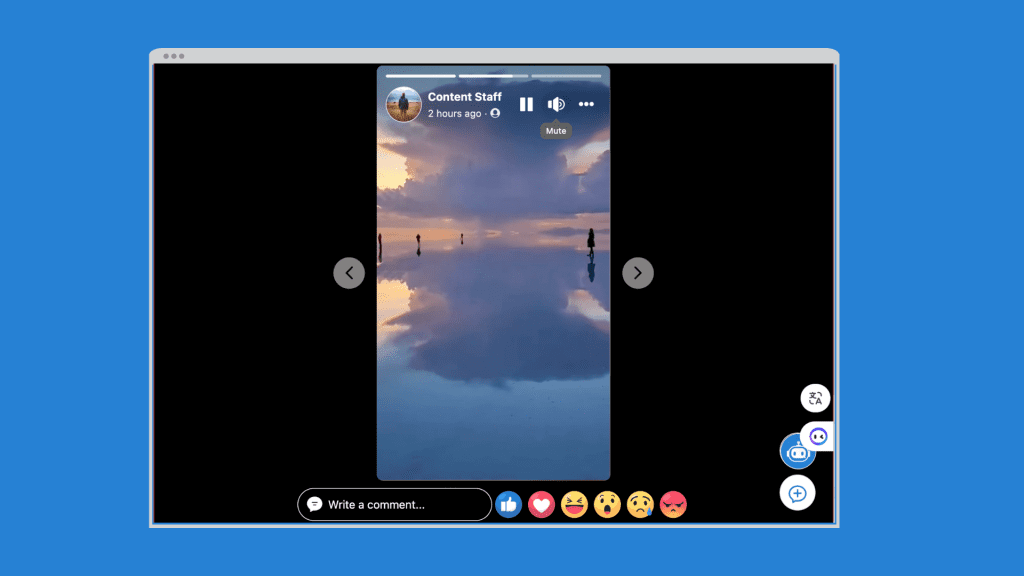This screenshot has width=1024, height=576.
Task: React with the Wow surprised emoji
Action: [x=607, y=505]
